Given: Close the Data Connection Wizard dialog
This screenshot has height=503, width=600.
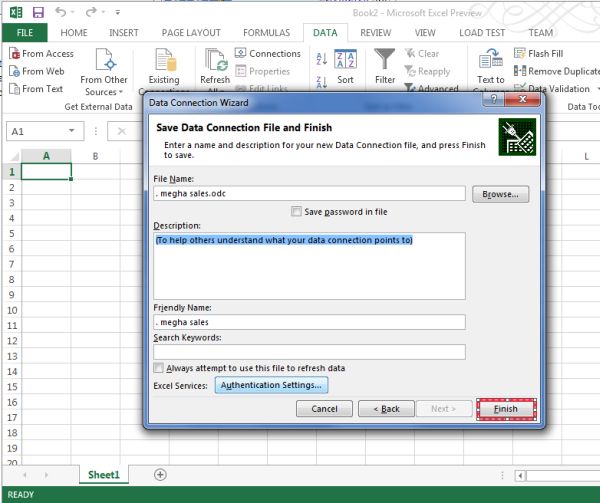Looking at the screenshot, I should [522, 99].
